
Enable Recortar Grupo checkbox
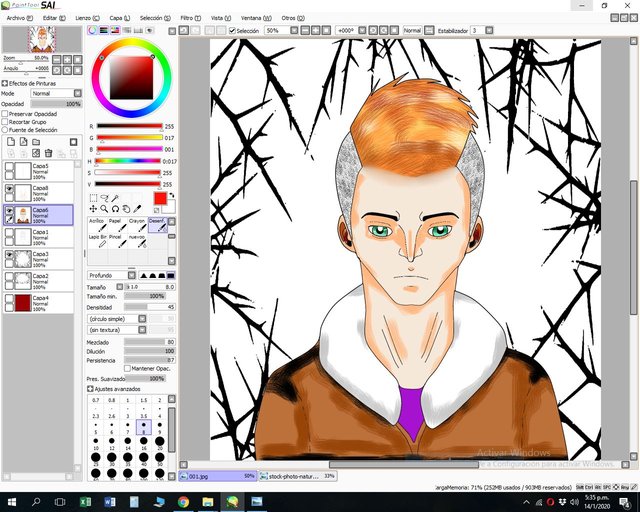[x=5, y=122]
